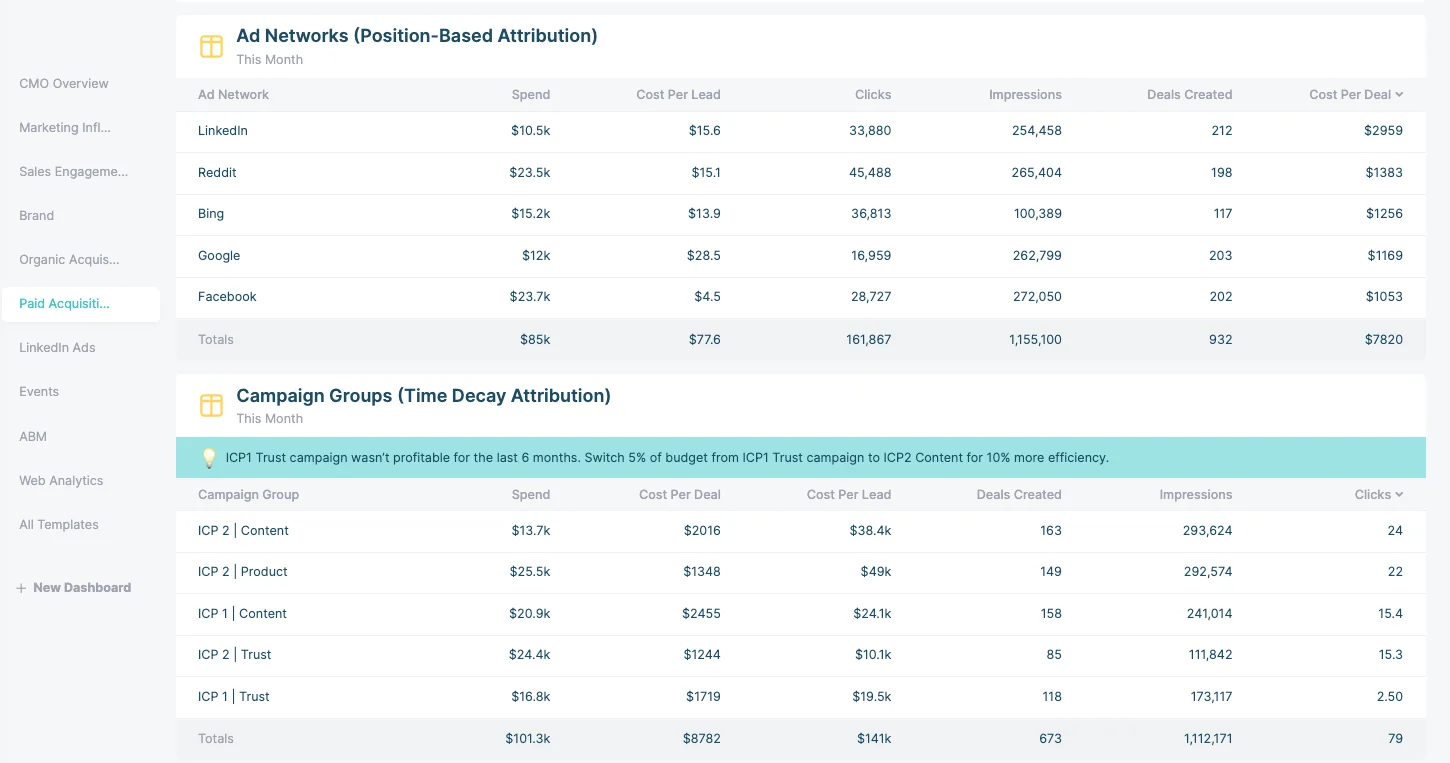
Task: Sort the Ad Networks table by Spend
Action: coord(530,94)
